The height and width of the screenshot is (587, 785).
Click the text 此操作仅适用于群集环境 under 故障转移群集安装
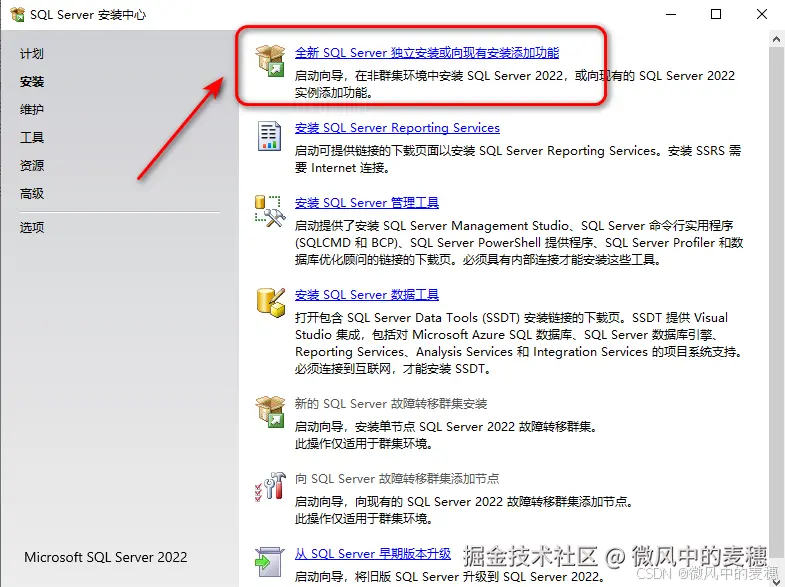[363, 444]
